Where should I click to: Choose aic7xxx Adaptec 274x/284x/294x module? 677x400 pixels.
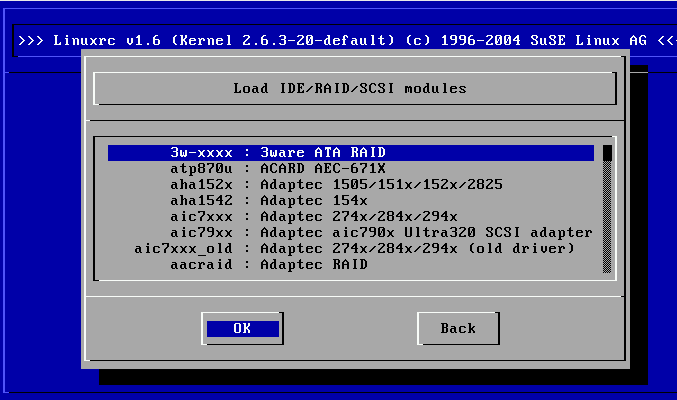351,217
